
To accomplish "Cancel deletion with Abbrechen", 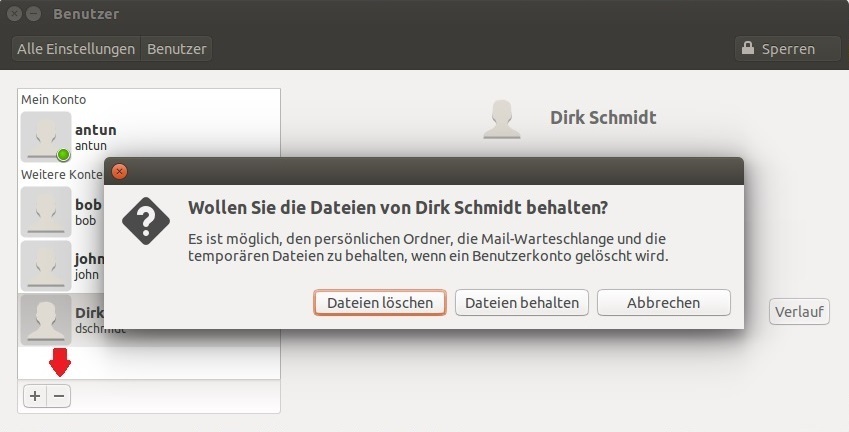I will click(664, 303).
